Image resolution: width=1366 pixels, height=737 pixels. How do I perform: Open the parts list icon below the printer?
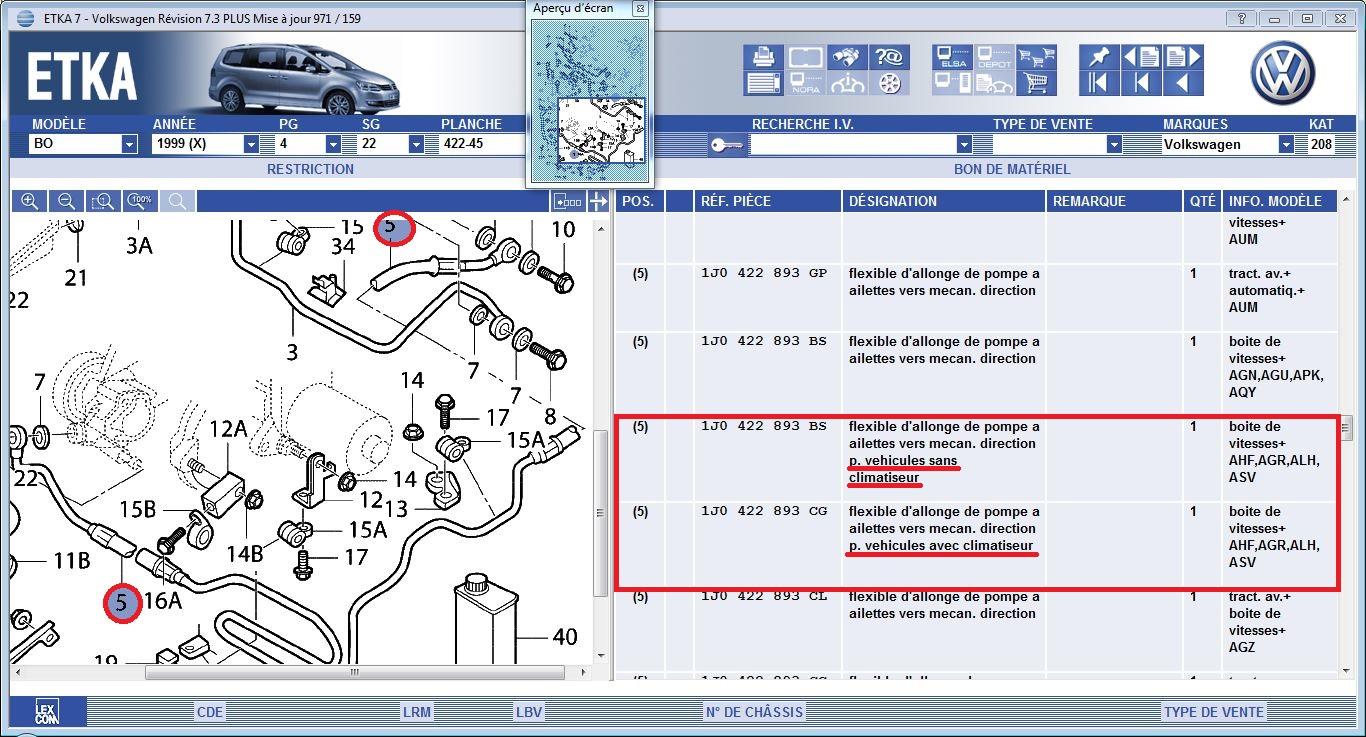[x=763, y=83]
